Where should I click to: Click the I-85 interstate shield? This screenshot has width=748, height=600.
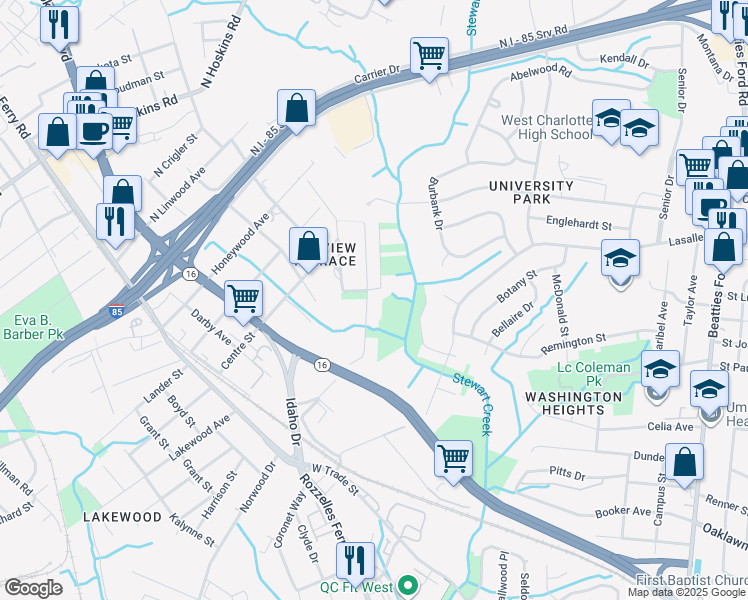[x=116, y=310]
